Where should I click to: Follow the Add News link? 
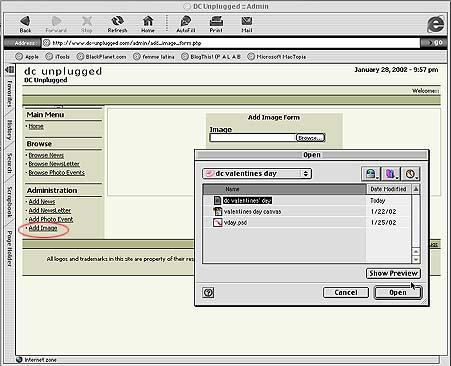[x=42, y=202]
